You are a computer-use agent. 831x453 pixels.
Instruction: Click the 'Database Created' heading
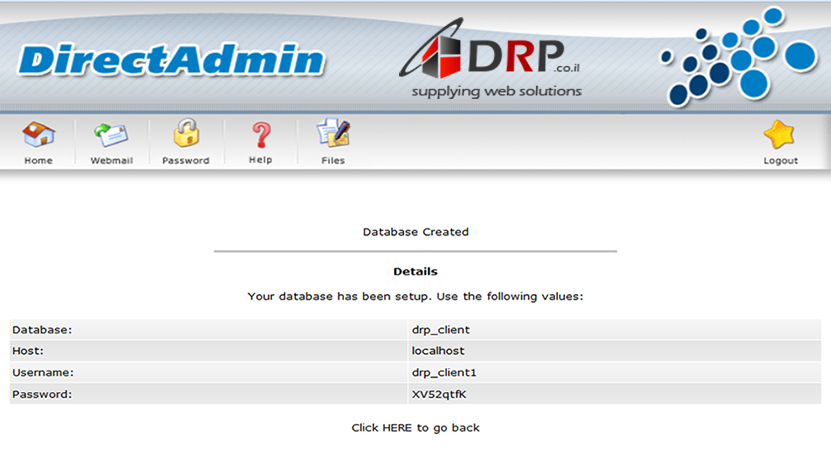point(415,232)
